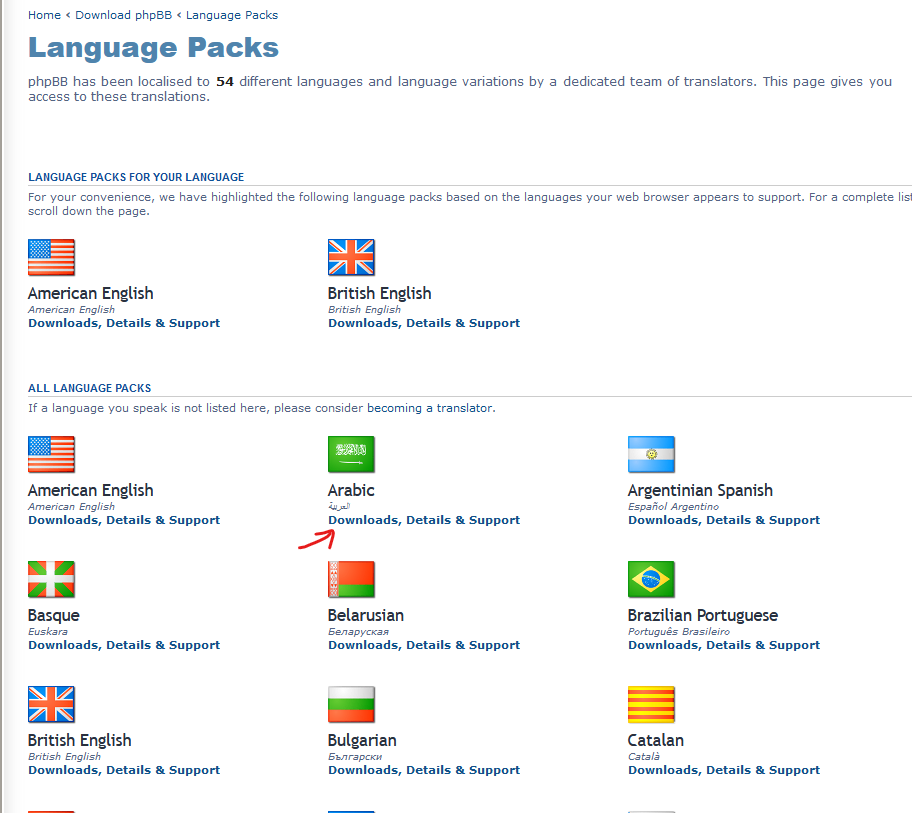
Task: Open Brazilian Portuguese Downloads, Details & Support
Action: click(724, 645)
